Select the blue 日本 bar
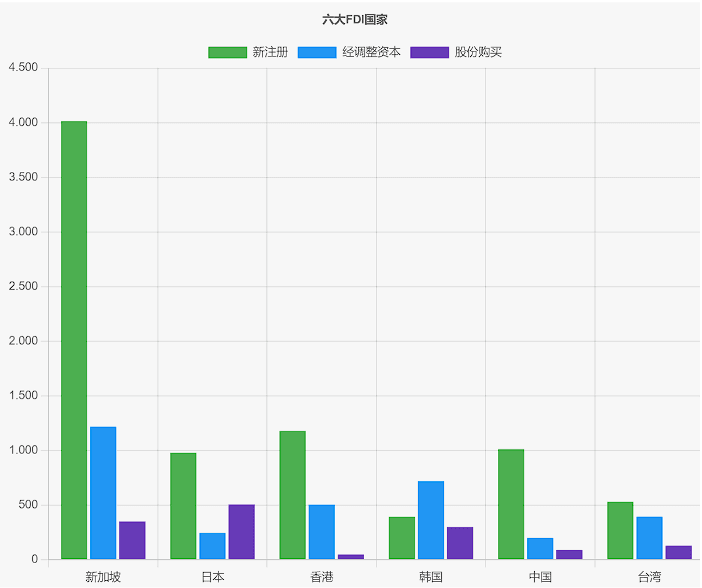This screenshot has height=588, width=702. [212, 546]
